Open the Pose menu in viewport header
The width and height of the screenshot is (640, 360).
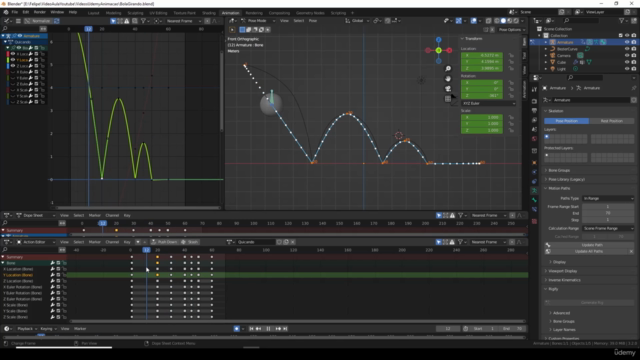coord(313,20)
